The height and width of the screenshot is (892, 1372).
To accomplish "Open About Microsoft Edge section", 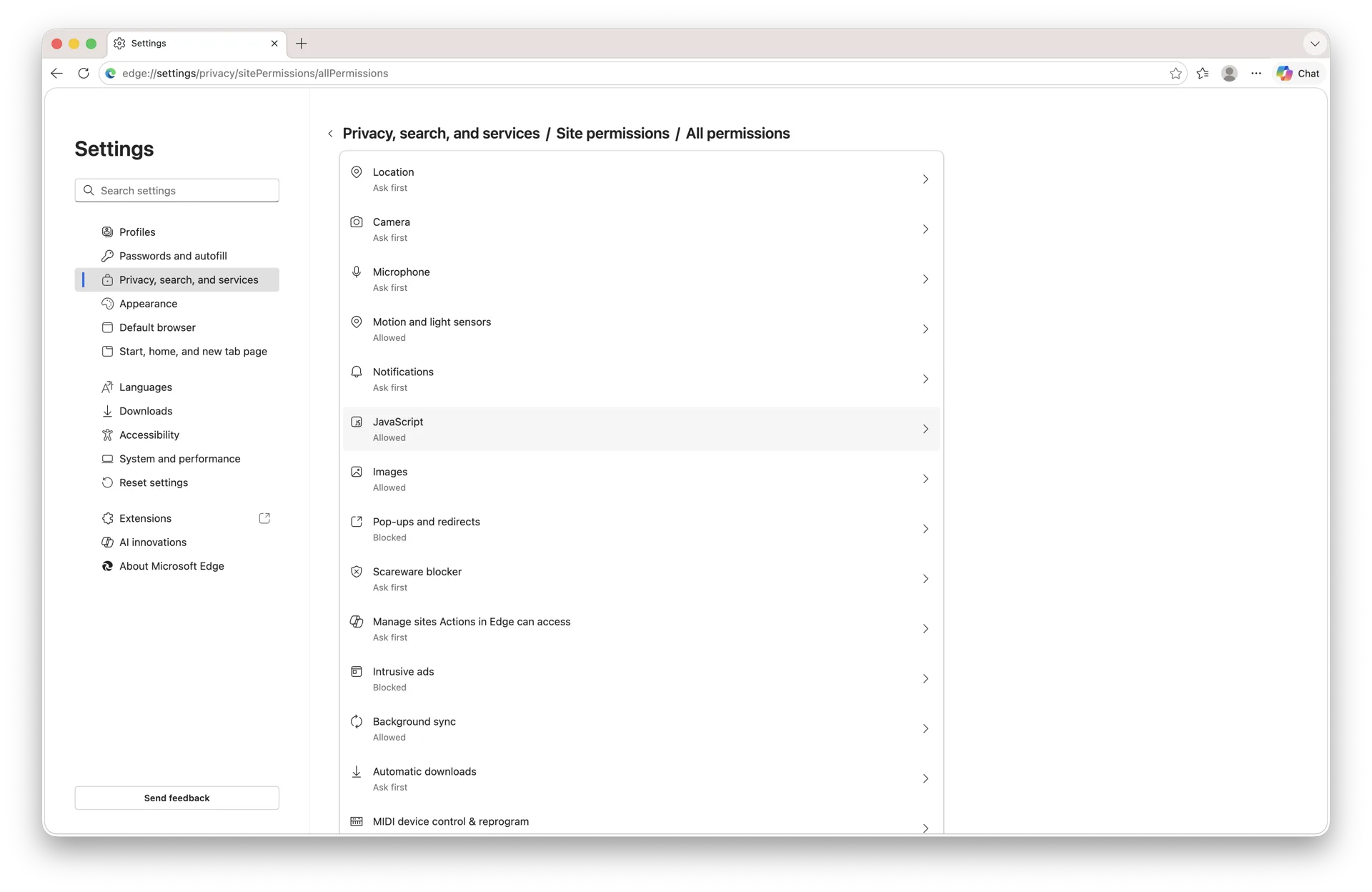I will (x=177, y=566).
